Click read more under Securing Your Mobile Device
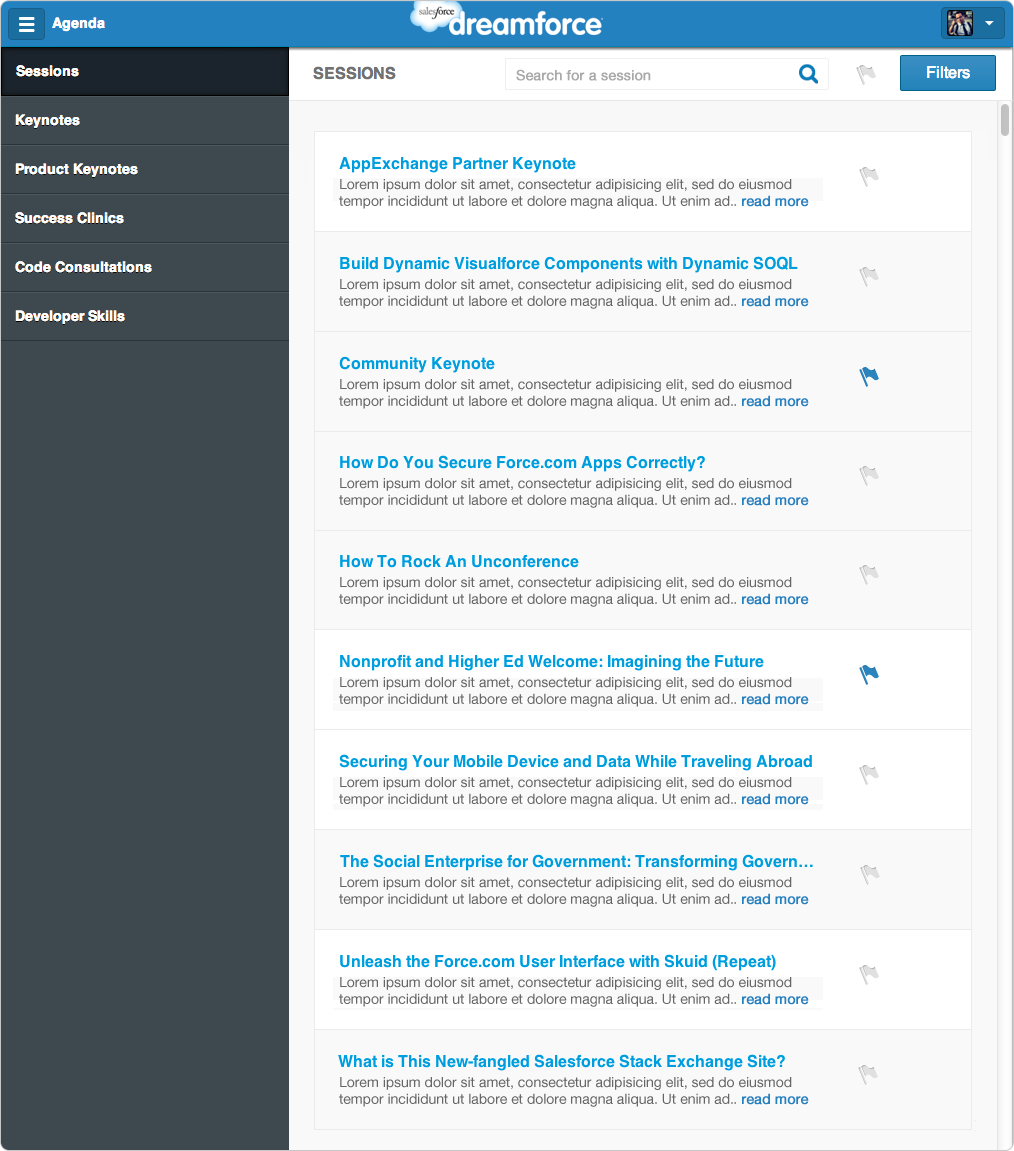Screen dimensions: 1014x1151 pos(774,799)
